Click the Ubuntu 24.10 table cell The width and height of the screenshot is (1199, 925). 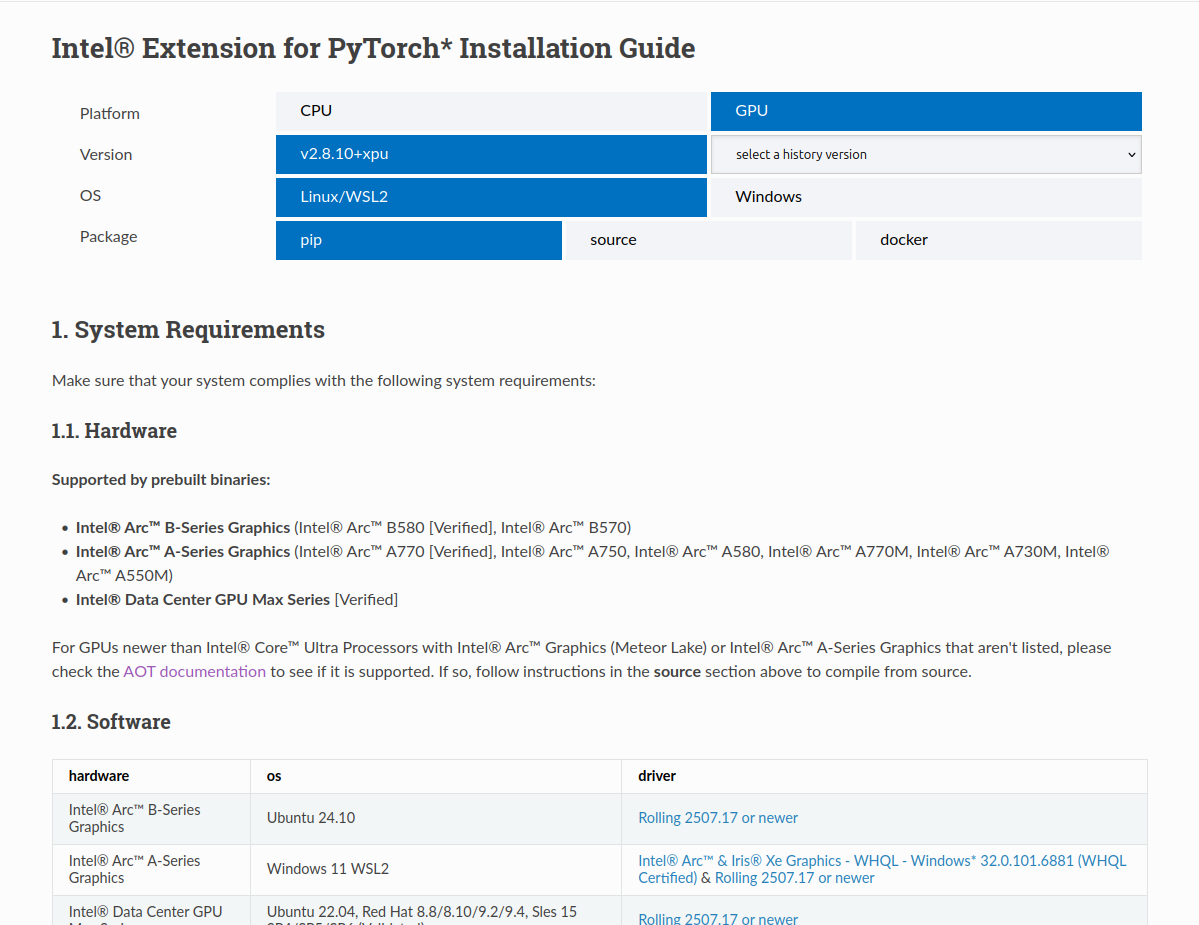436,819
